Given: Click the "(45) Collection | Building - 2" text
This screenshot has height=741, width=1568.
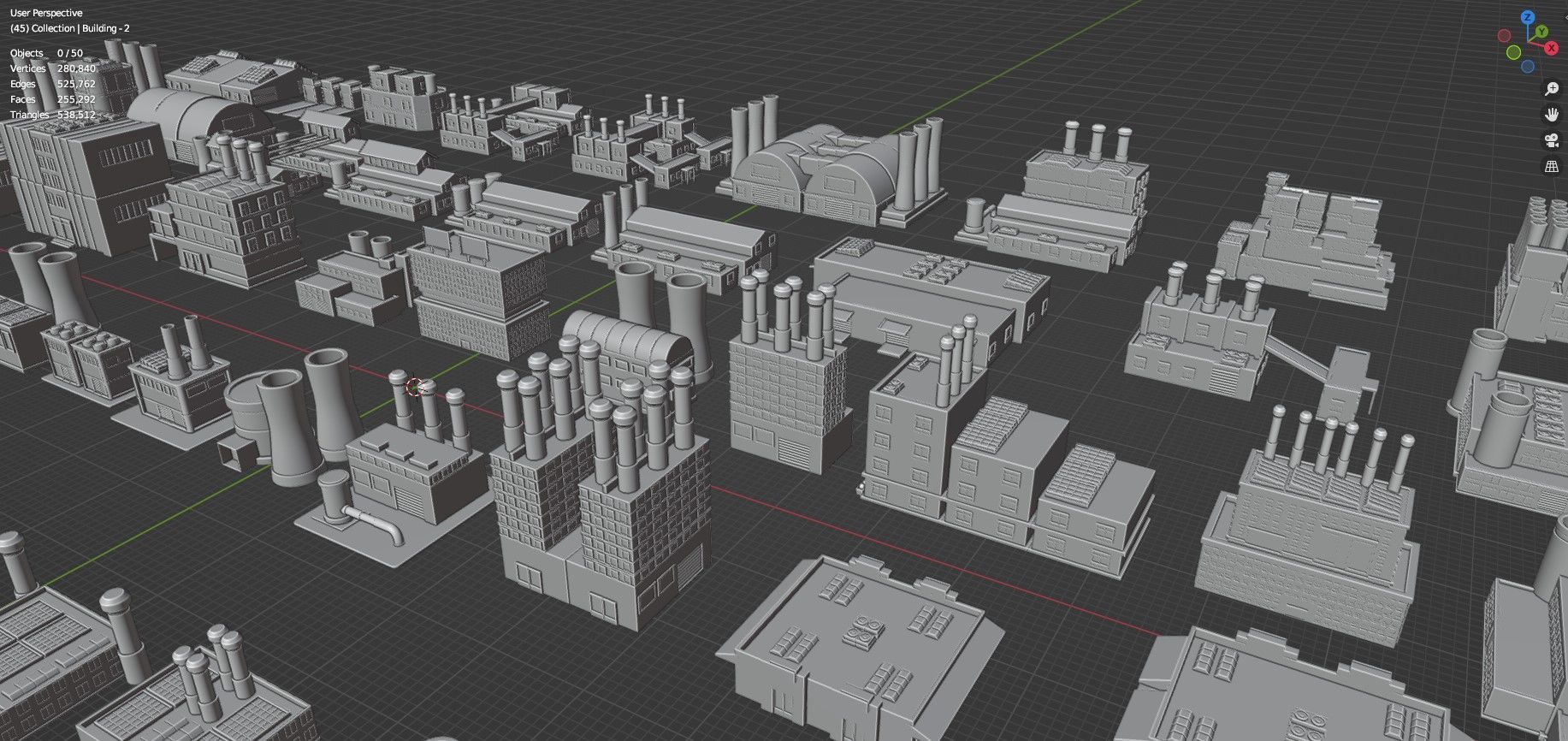Looking at the screenshot, I should [69, 28].
